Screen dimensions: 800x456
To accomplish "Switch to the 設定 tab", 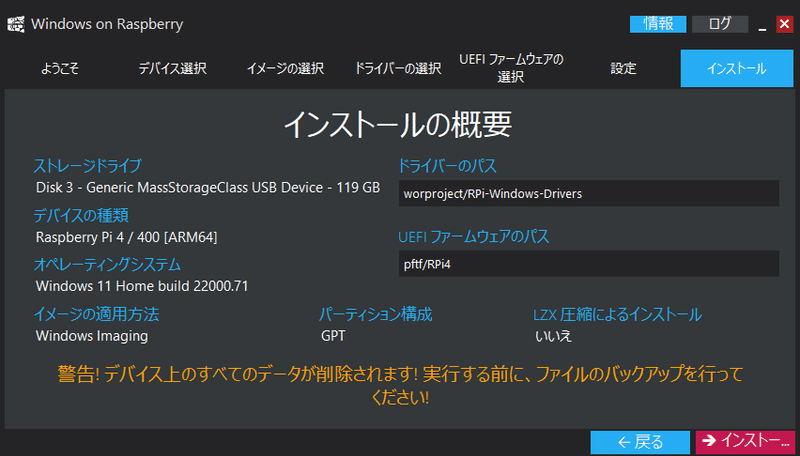I will click(x=623, y=68).
